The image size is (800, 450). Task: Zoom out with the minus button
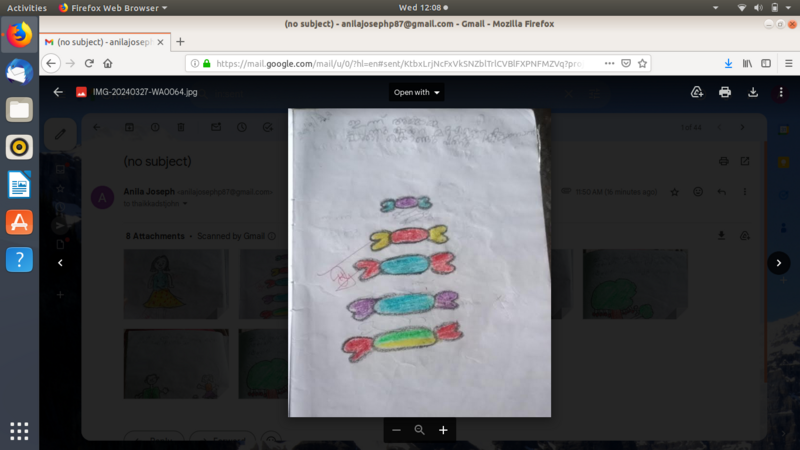[x=396, y=430]
